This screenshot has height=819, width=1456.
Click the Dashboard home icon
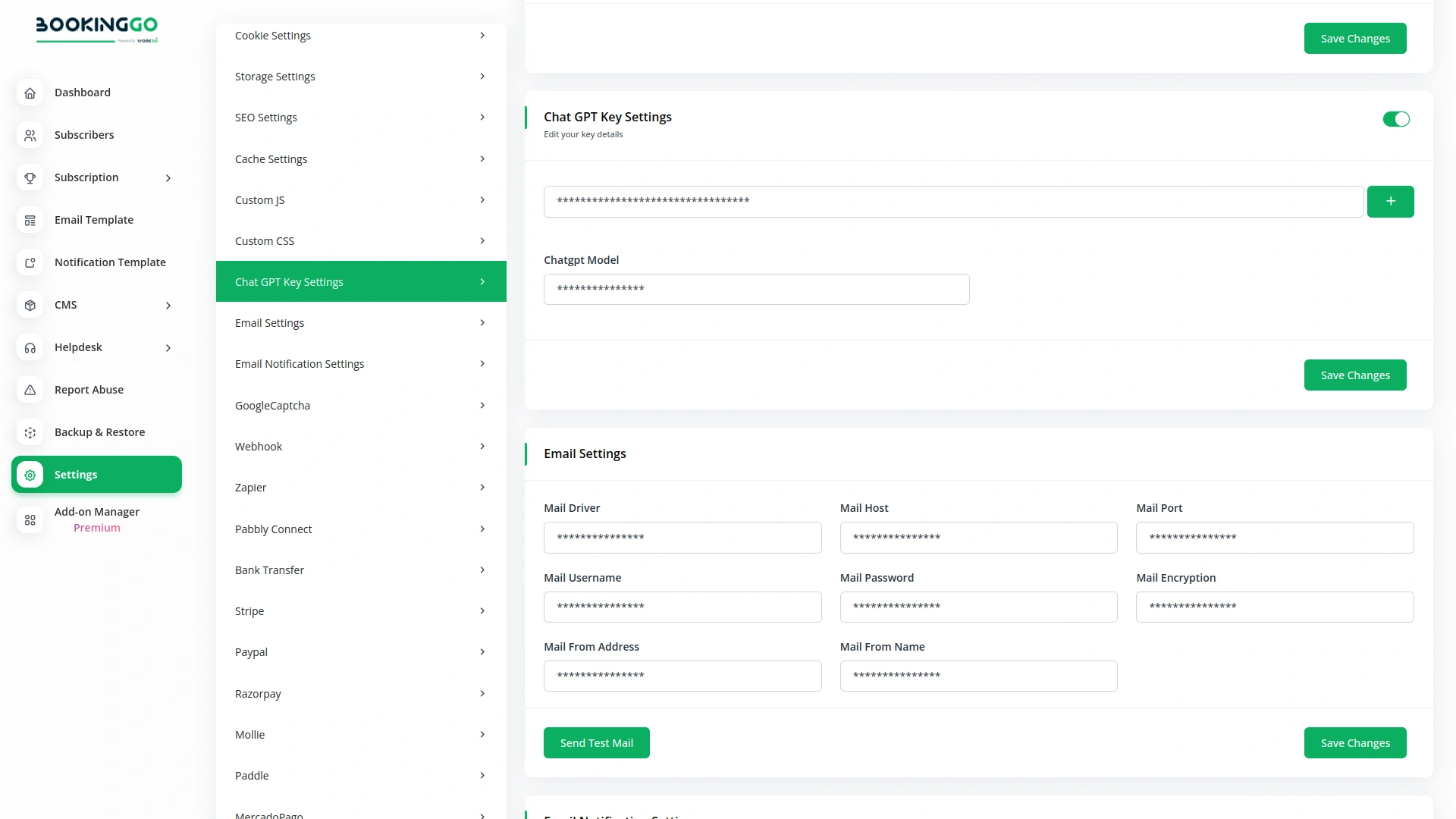pyautogui.click(x=30, y=93)
